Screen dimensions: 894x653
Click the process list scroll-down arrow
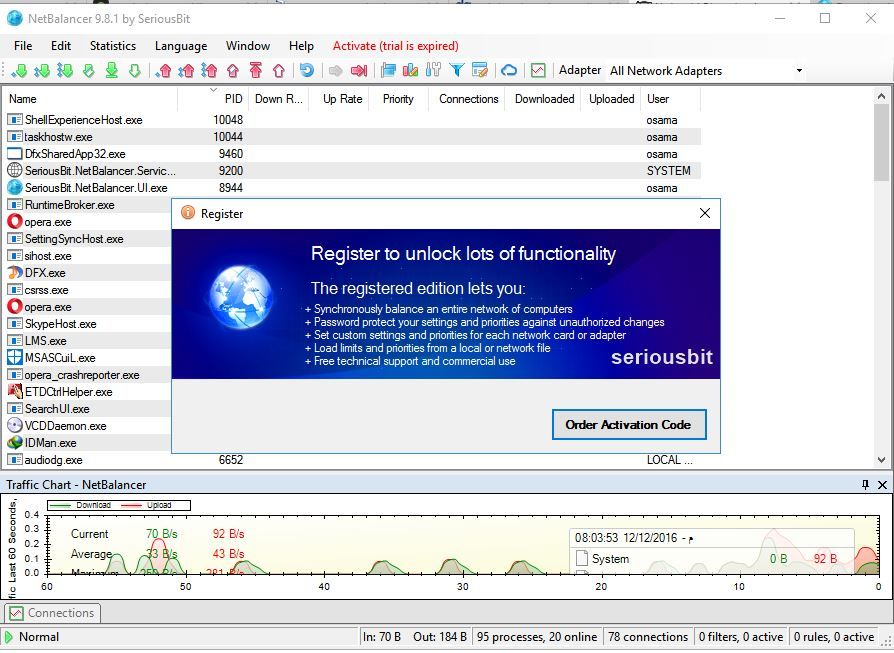(881, 460)
